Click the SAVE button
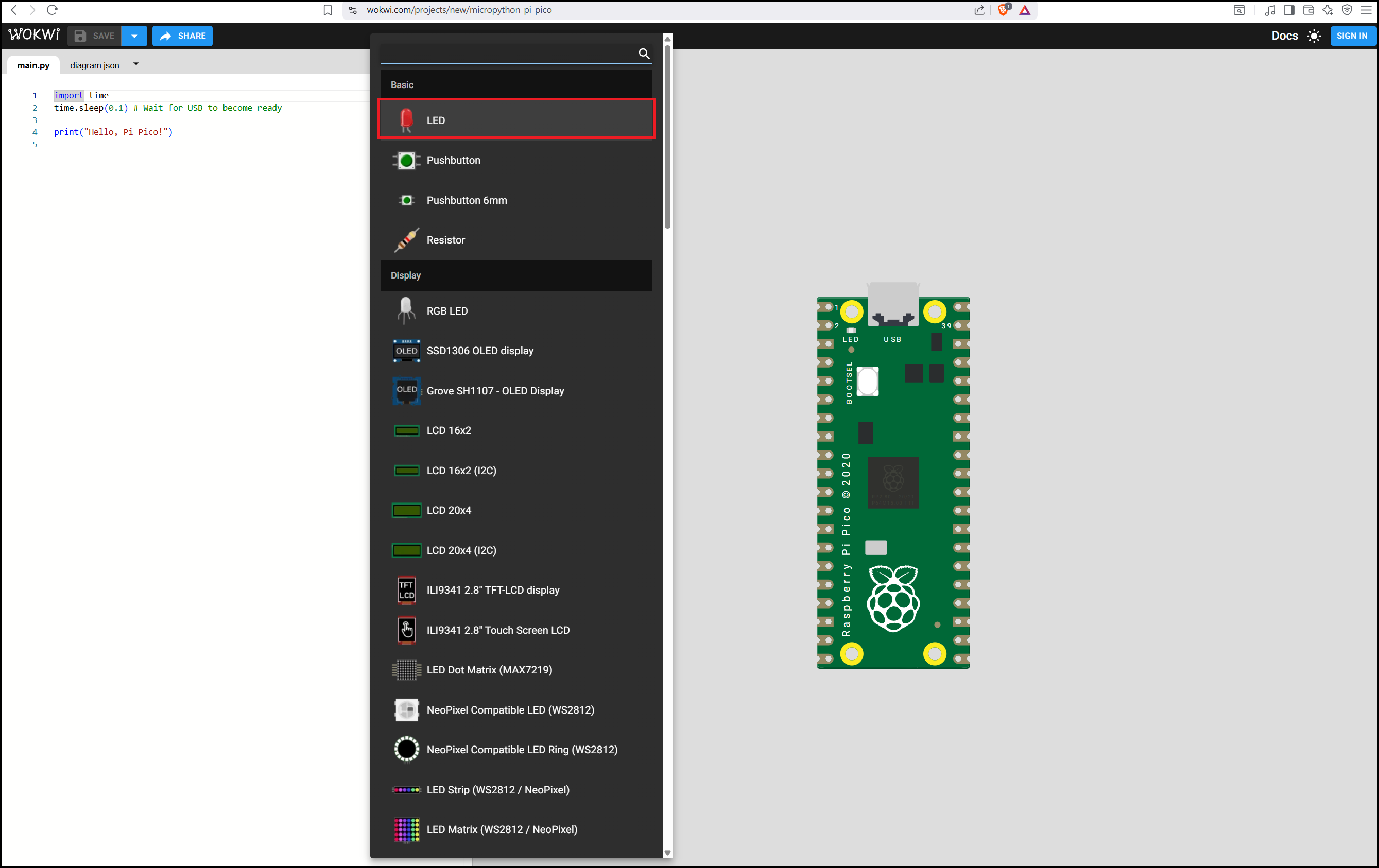The width and height of the screenshot is (1379, 868). click(x=95, y=36)
